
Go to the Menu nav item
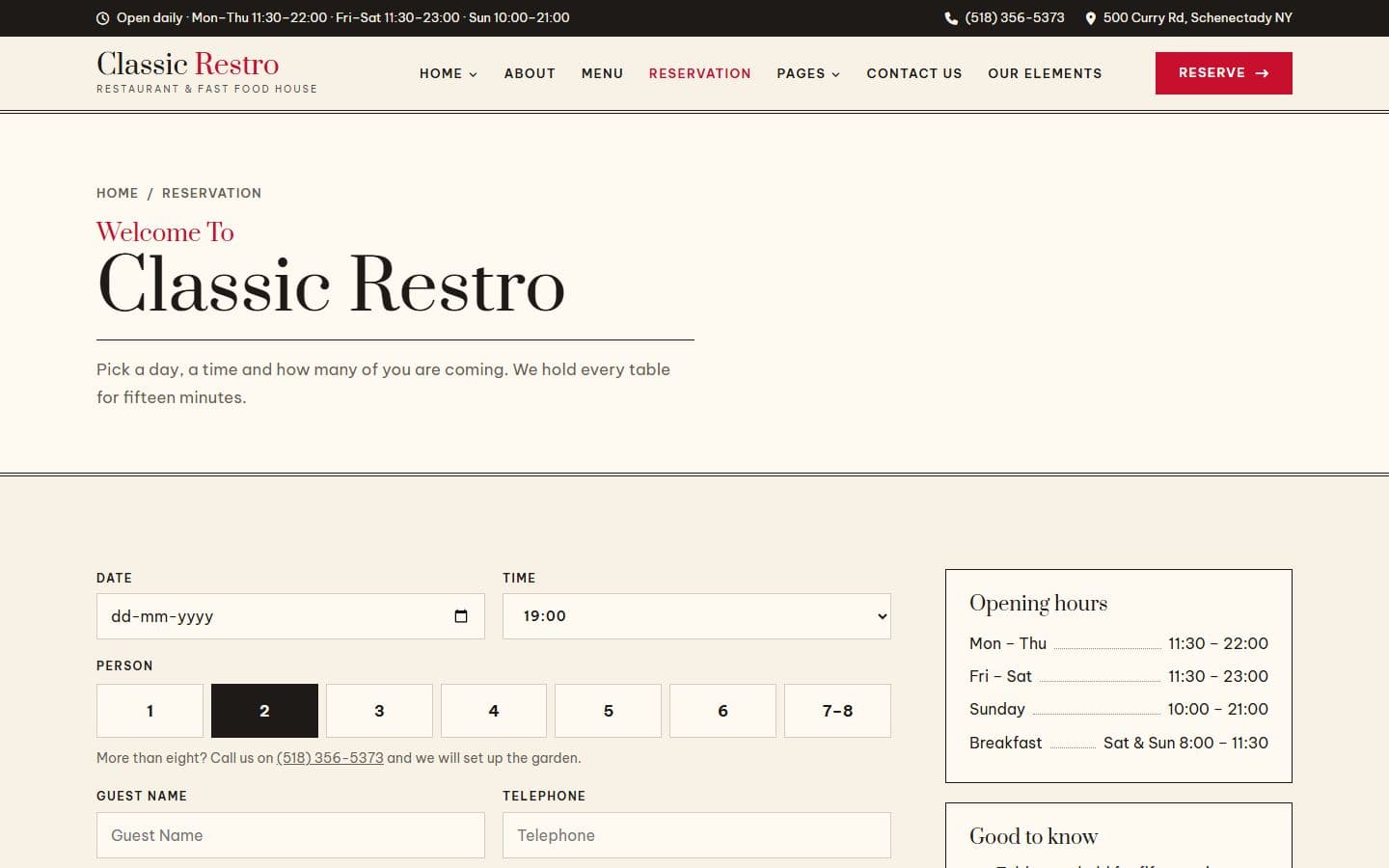602,73
